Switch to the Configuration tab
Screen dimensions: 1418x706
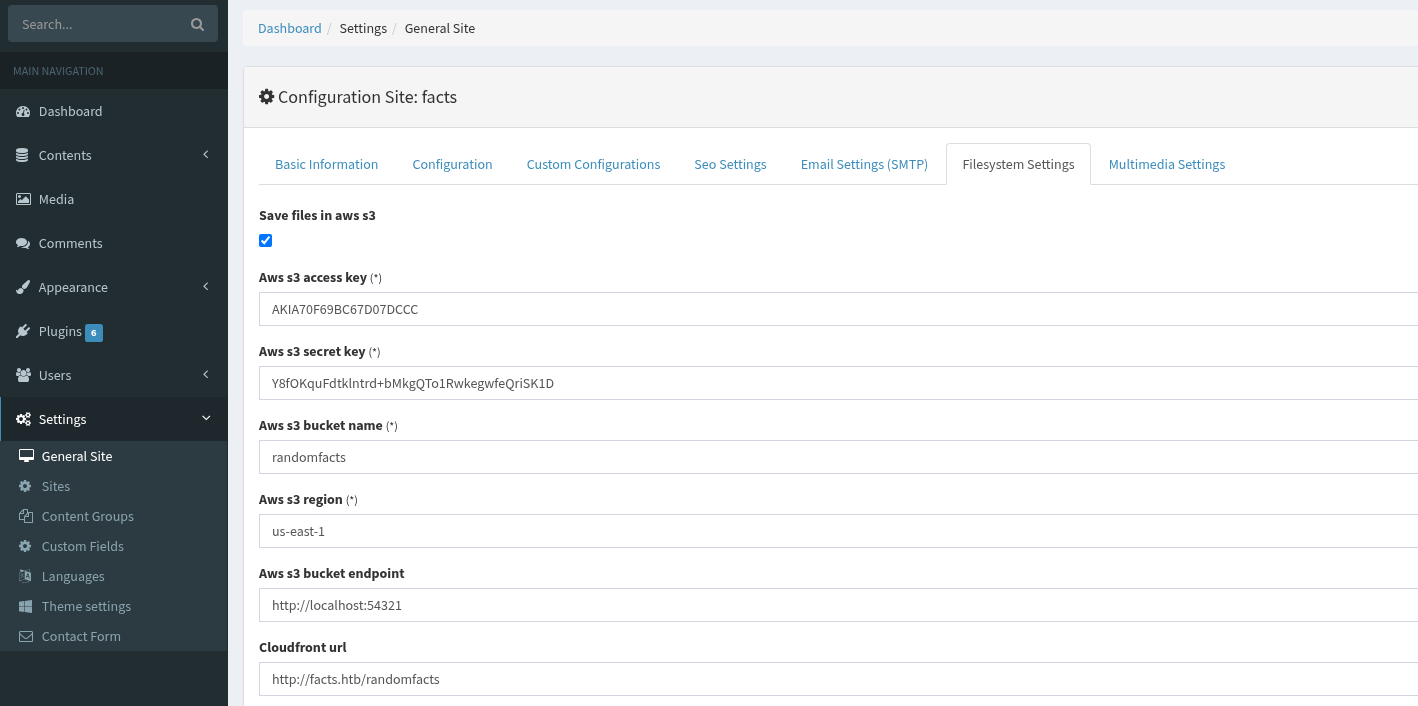pyautogui.click(x=452, y=164)
